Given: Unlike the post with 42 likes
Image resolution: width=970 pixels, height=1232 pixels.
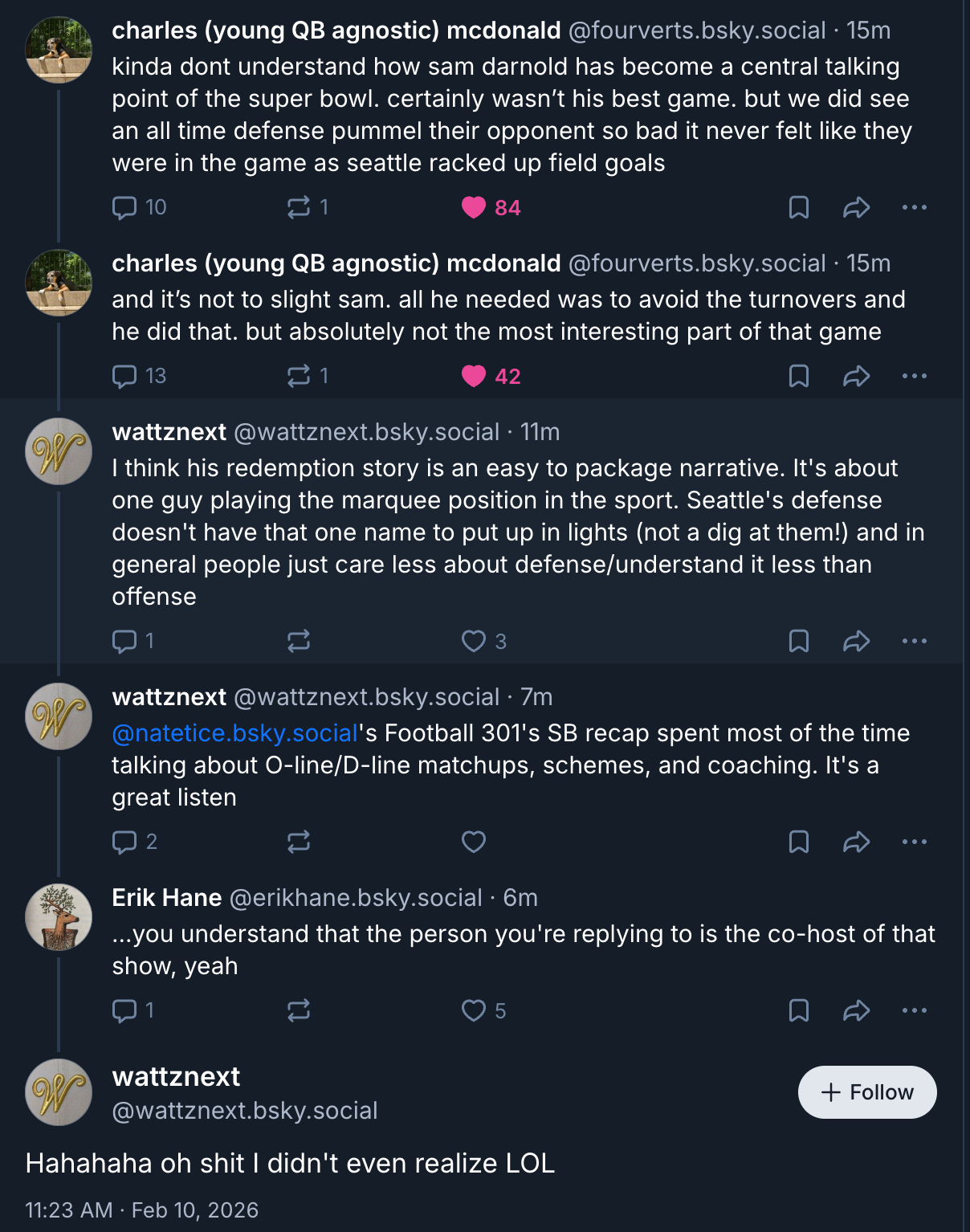Looking at the screenshot, I should click(x=474, y=376).
